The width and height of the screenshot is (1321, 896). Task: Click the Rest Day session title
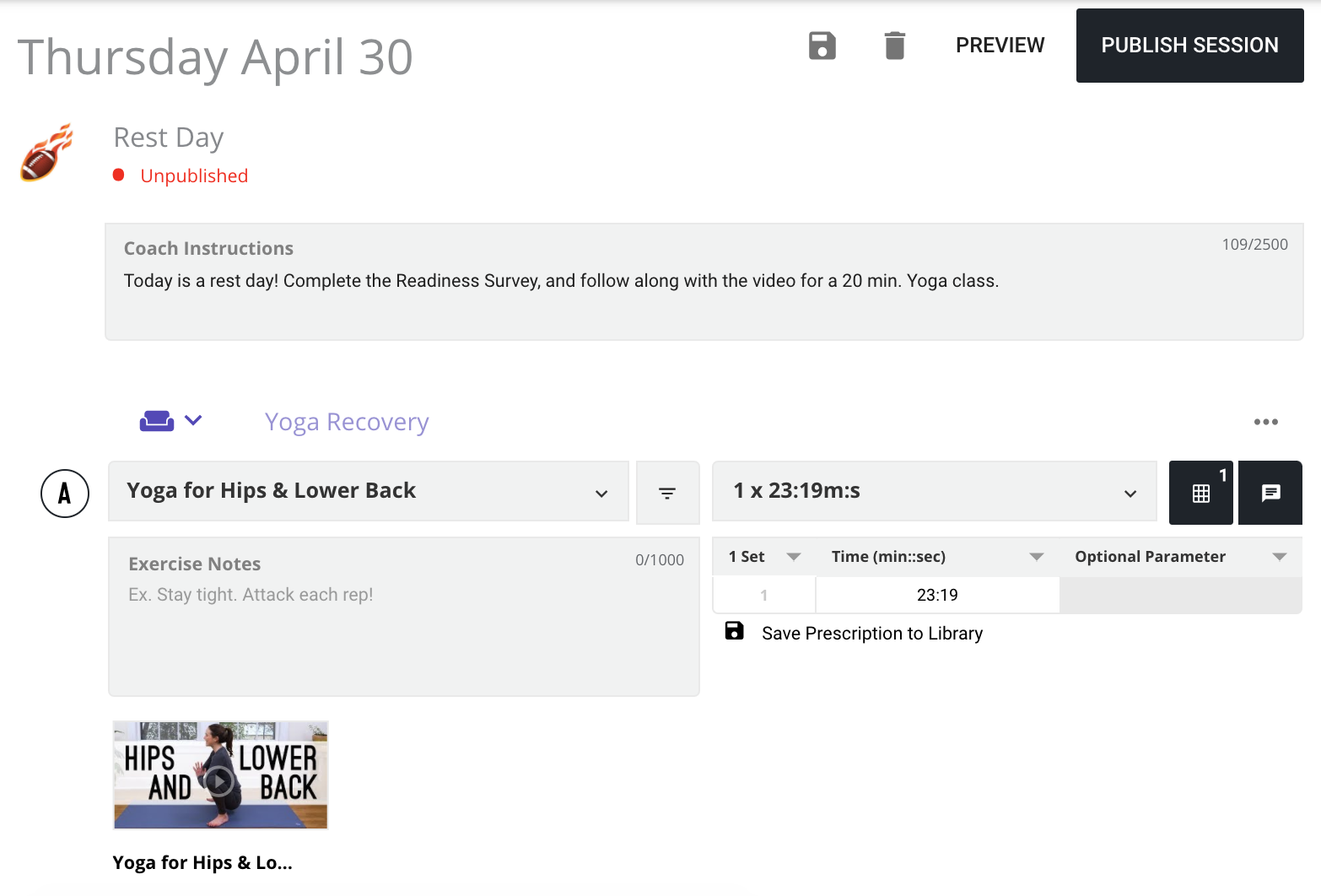tap(169, 138)
